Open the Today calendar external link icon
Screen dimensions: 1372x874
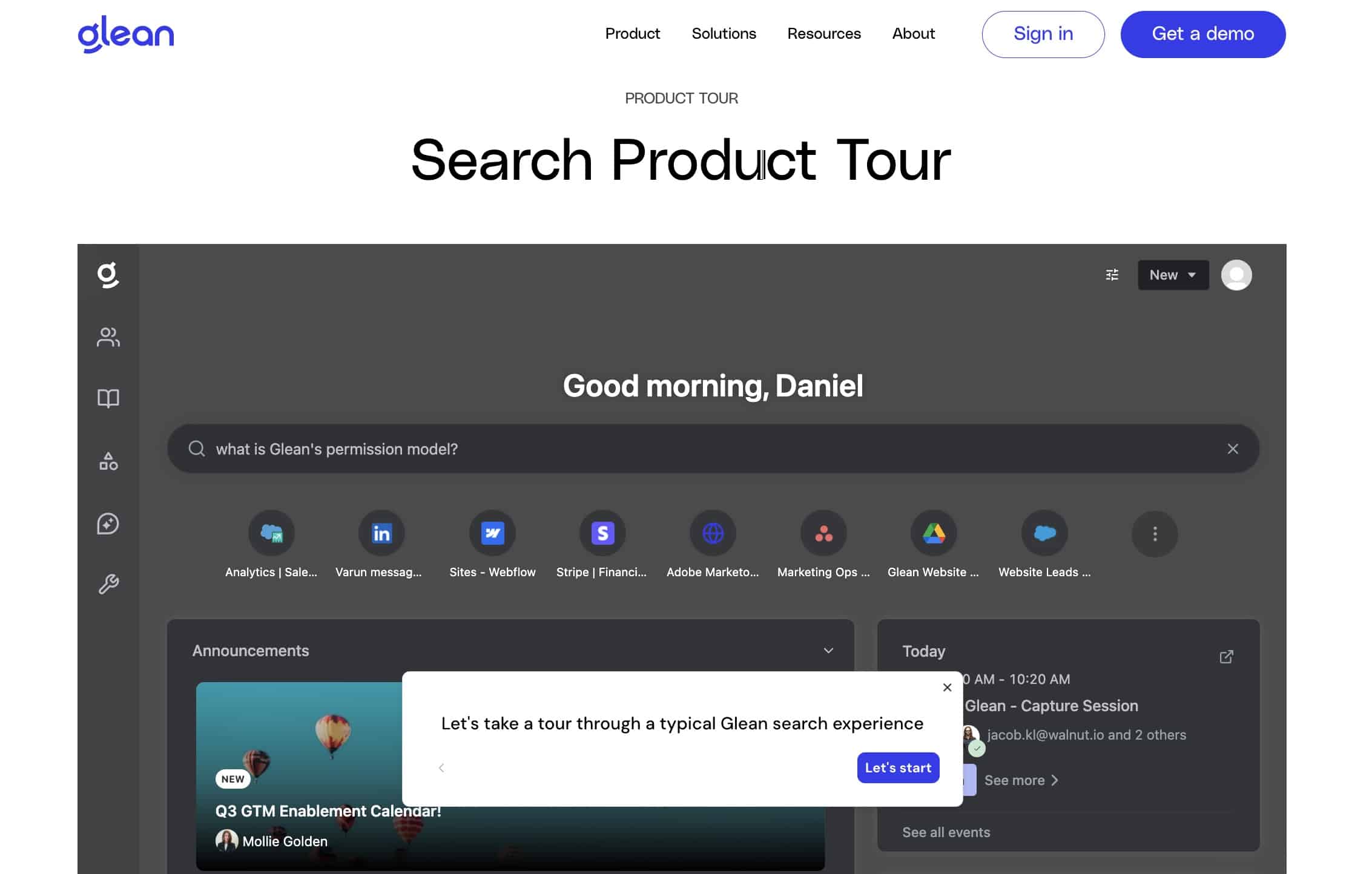(x=1226, y=657)
